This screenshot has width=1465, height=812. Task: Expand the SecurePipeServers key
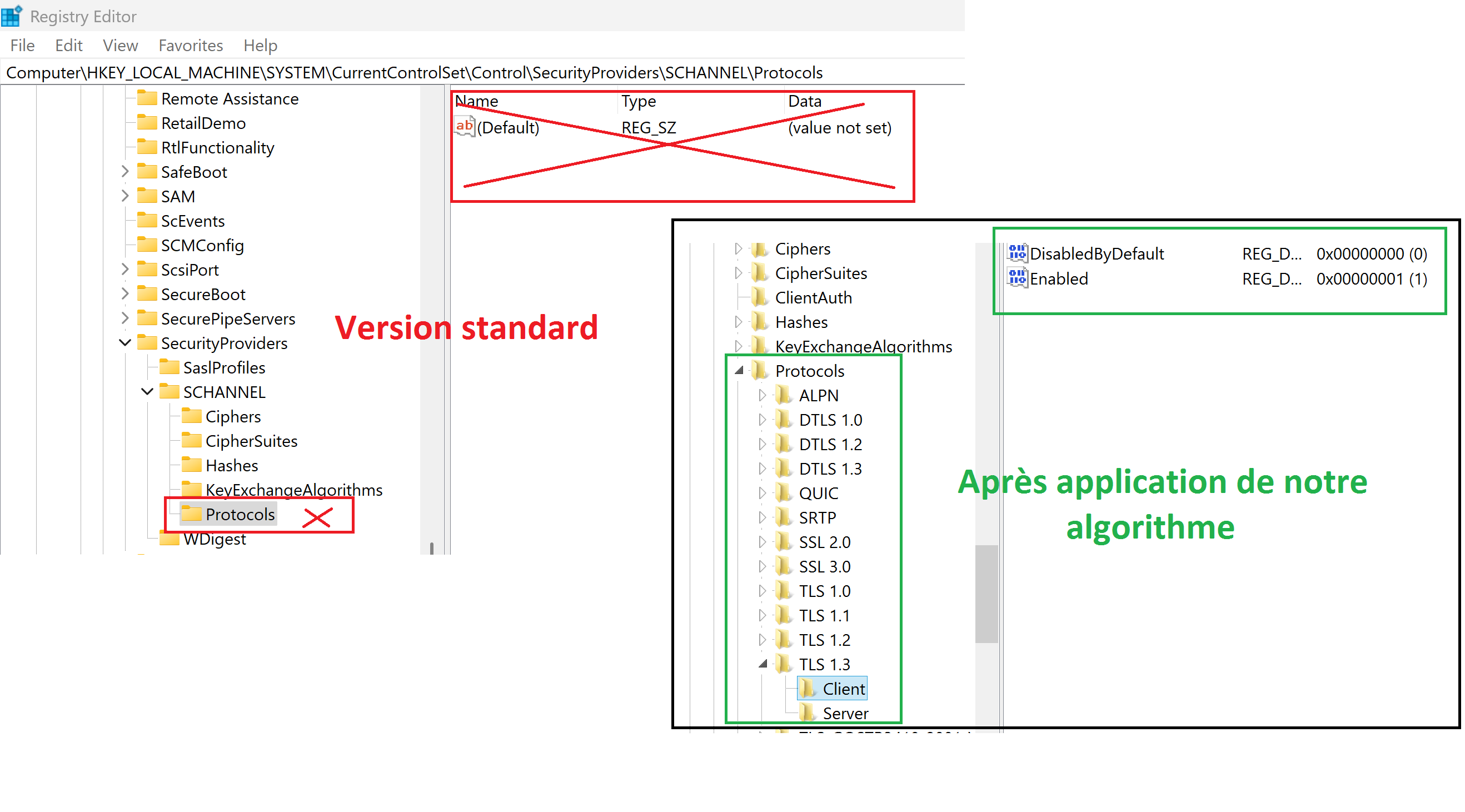pos(125,318)
